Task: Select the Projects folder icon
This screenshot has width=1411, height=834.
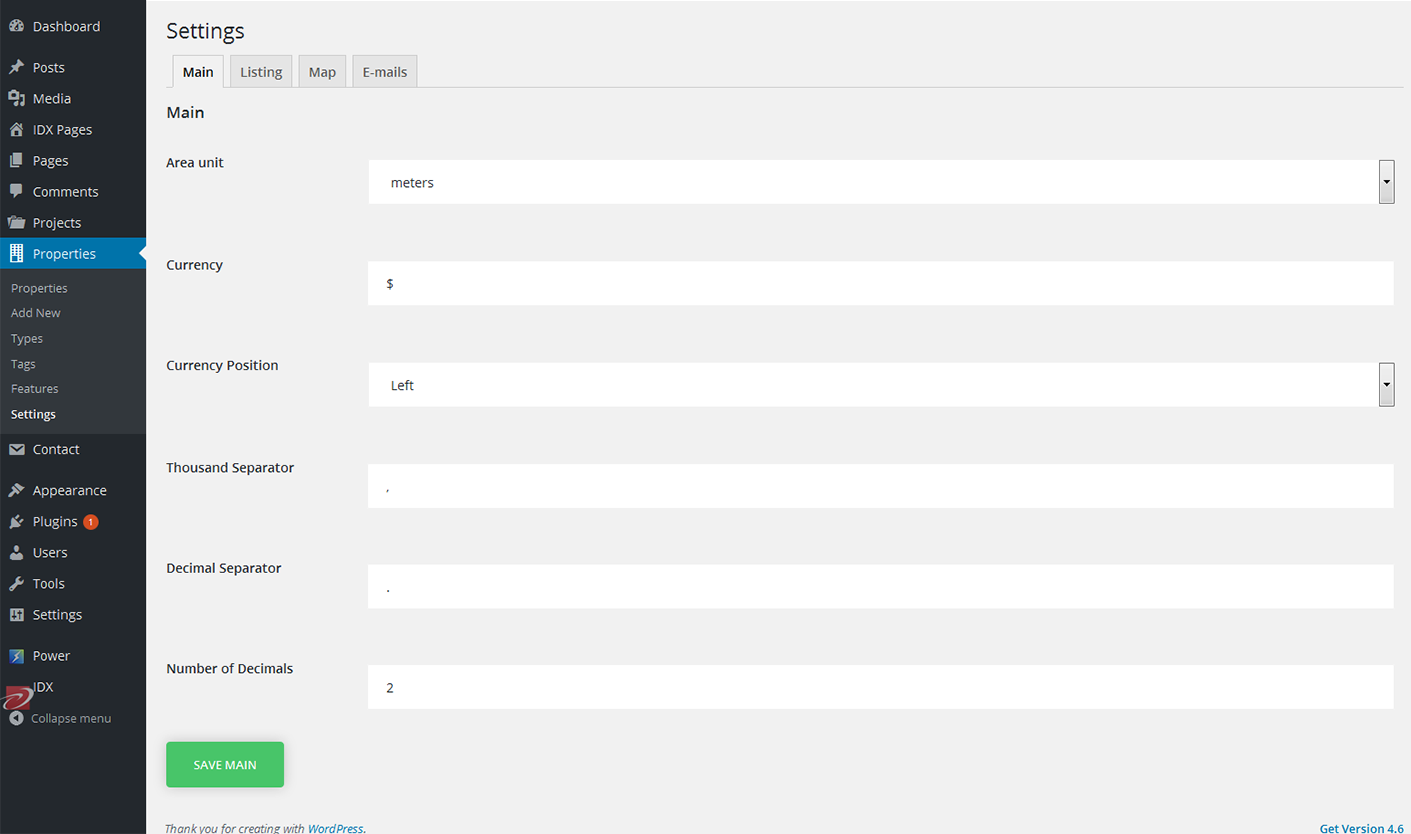Action: point(17,222)
